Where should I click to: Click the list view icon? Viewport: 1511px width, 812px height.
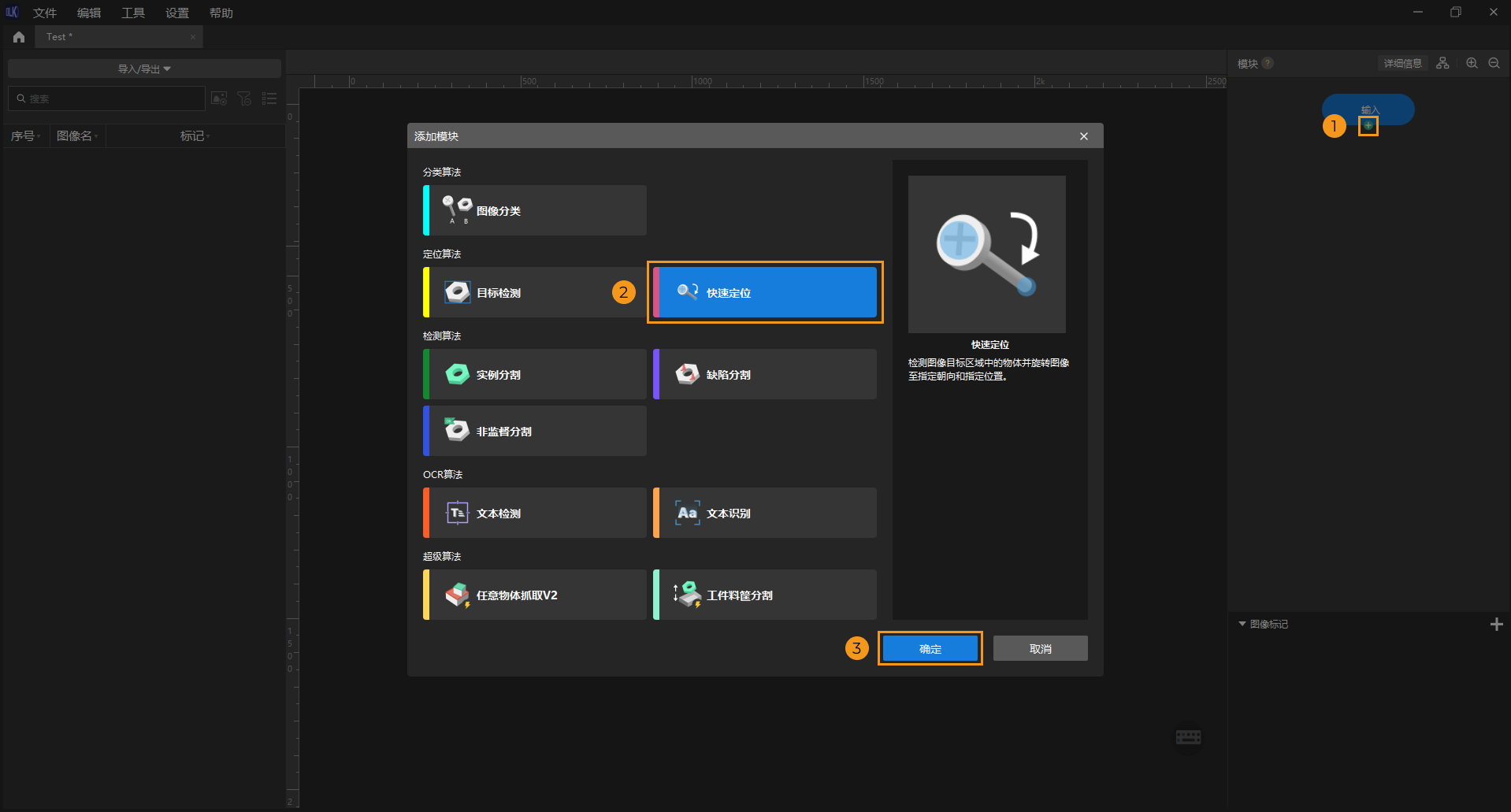coord(269,98)
